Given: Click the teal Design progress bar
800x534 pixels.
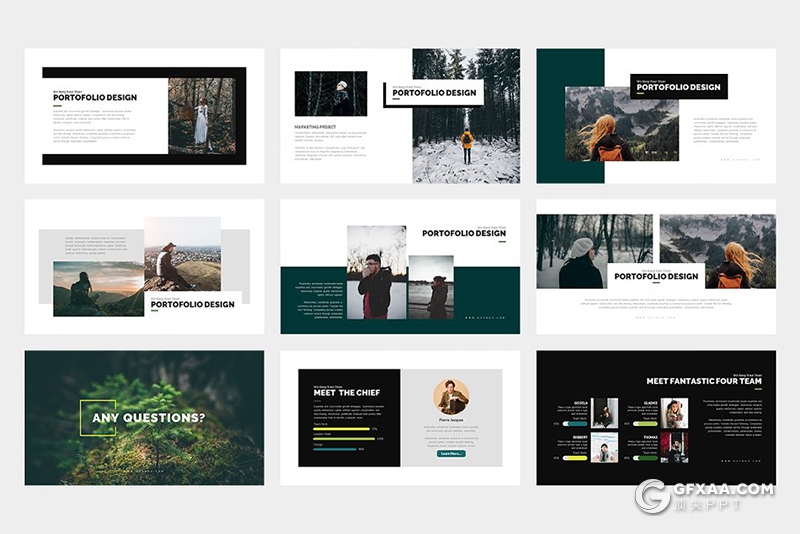Looking at the screenshot, I should 335,449.
